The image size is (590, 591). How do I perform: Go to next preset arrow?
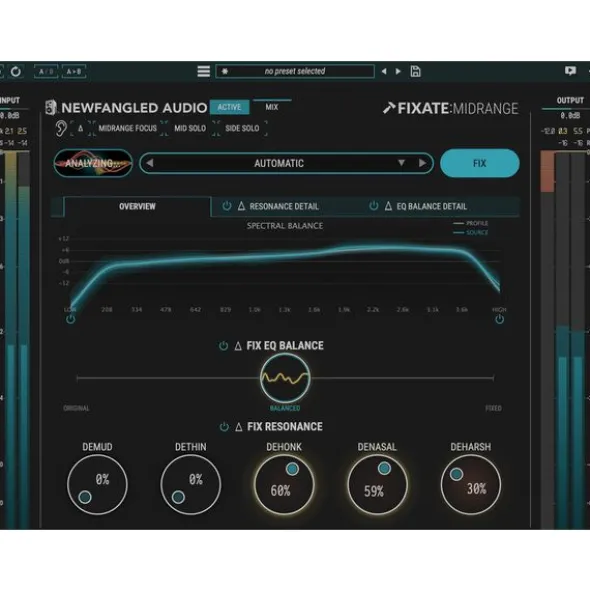(398, 71)
